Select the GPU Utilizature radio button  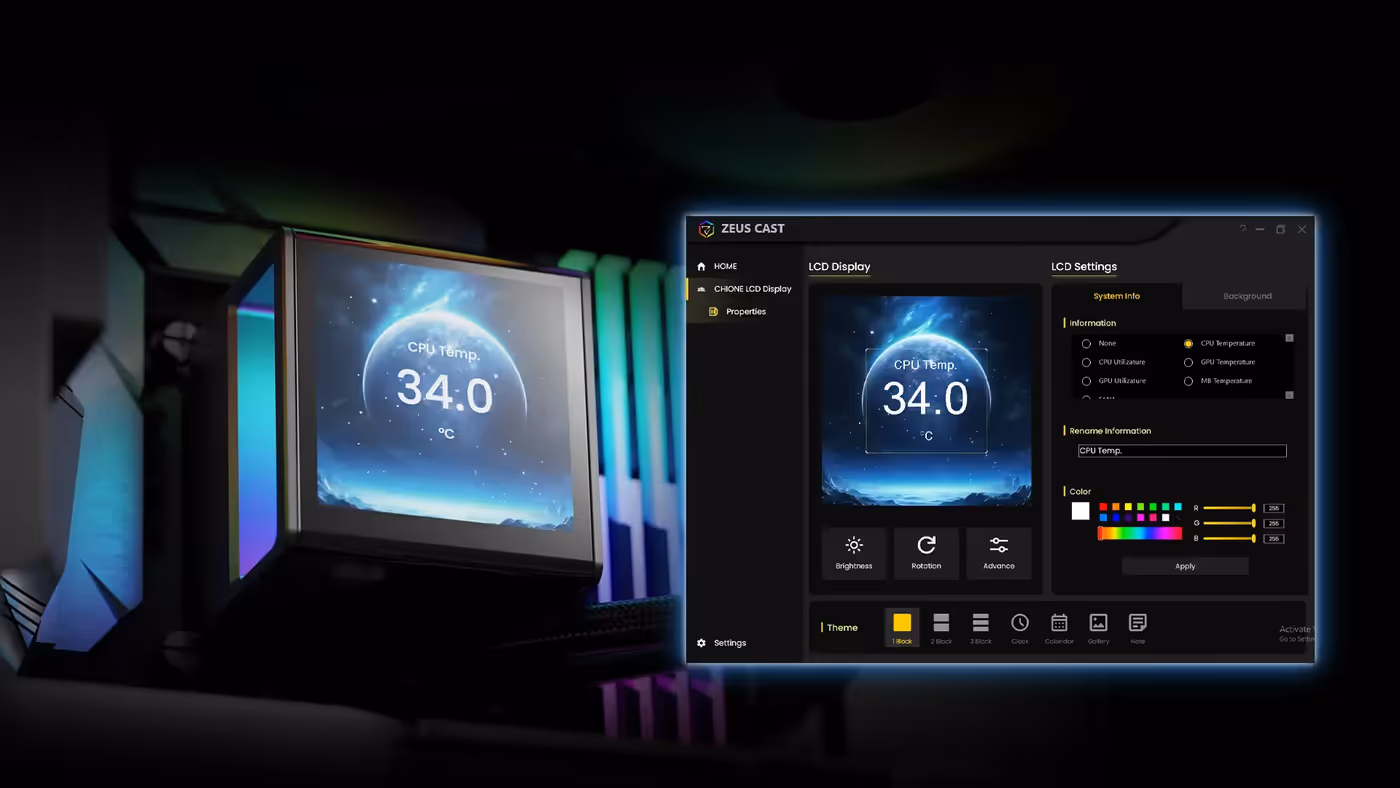point(1086,381)
